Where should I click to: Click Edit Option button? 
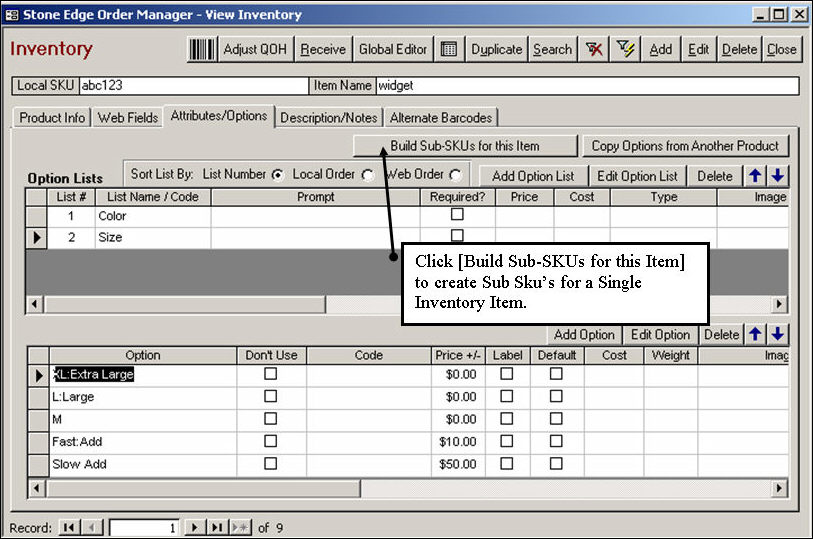pos(661,335)
